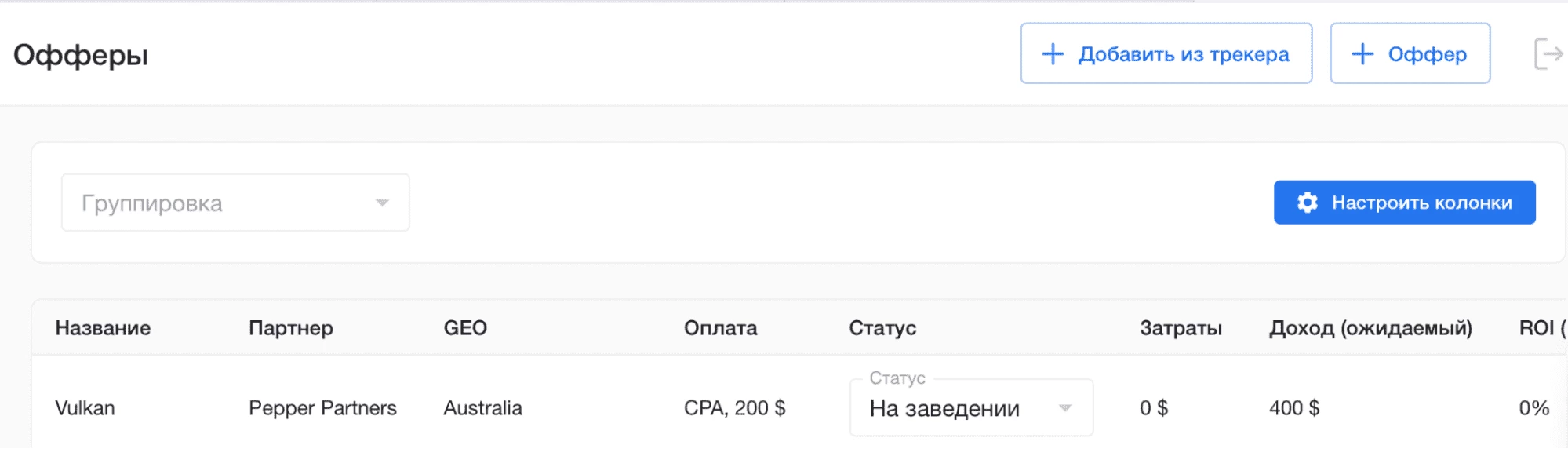Click the Оффер button
This screenshot has width=1568, height=449.
[x=1410, y=53]
